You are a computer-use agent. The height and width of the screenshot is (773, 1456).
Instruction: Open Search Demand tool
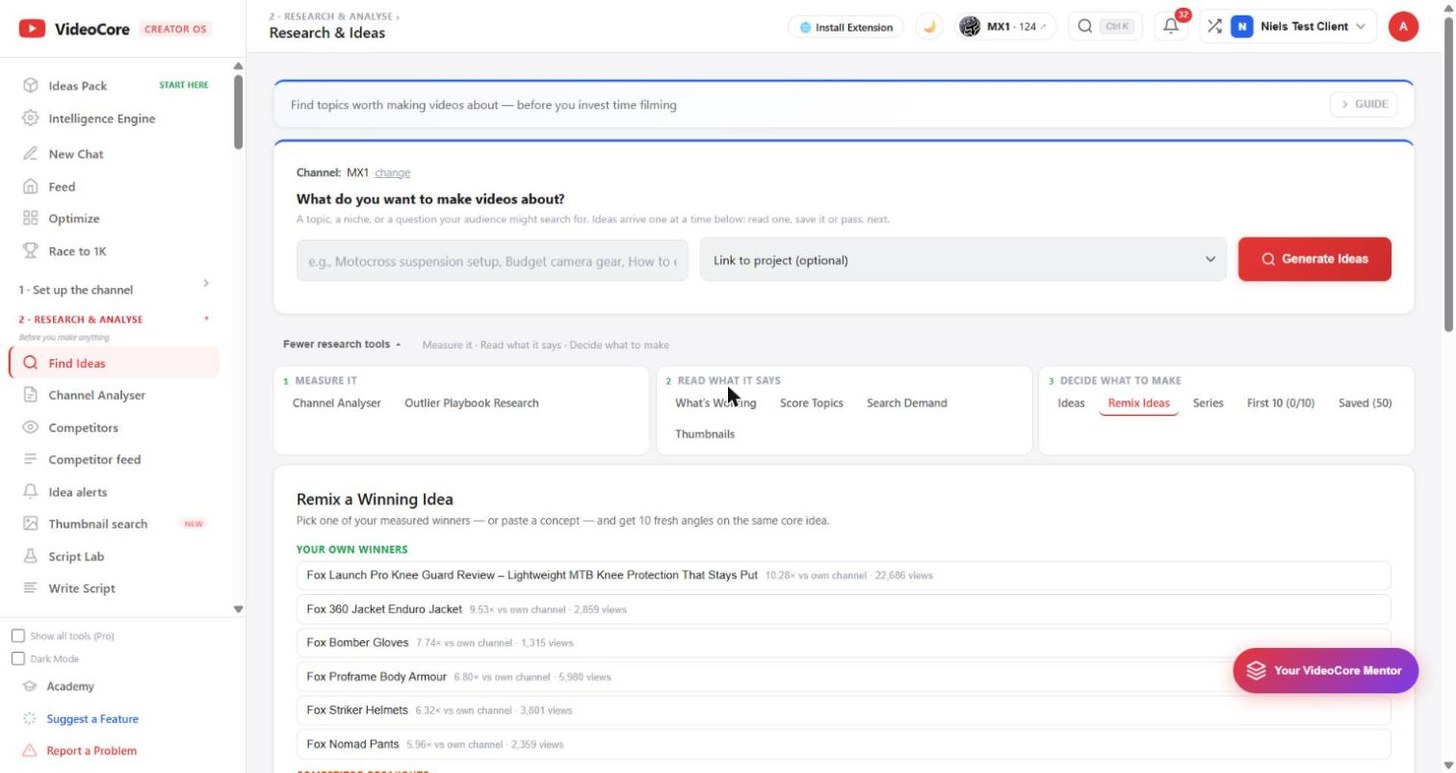coord(906,403)
